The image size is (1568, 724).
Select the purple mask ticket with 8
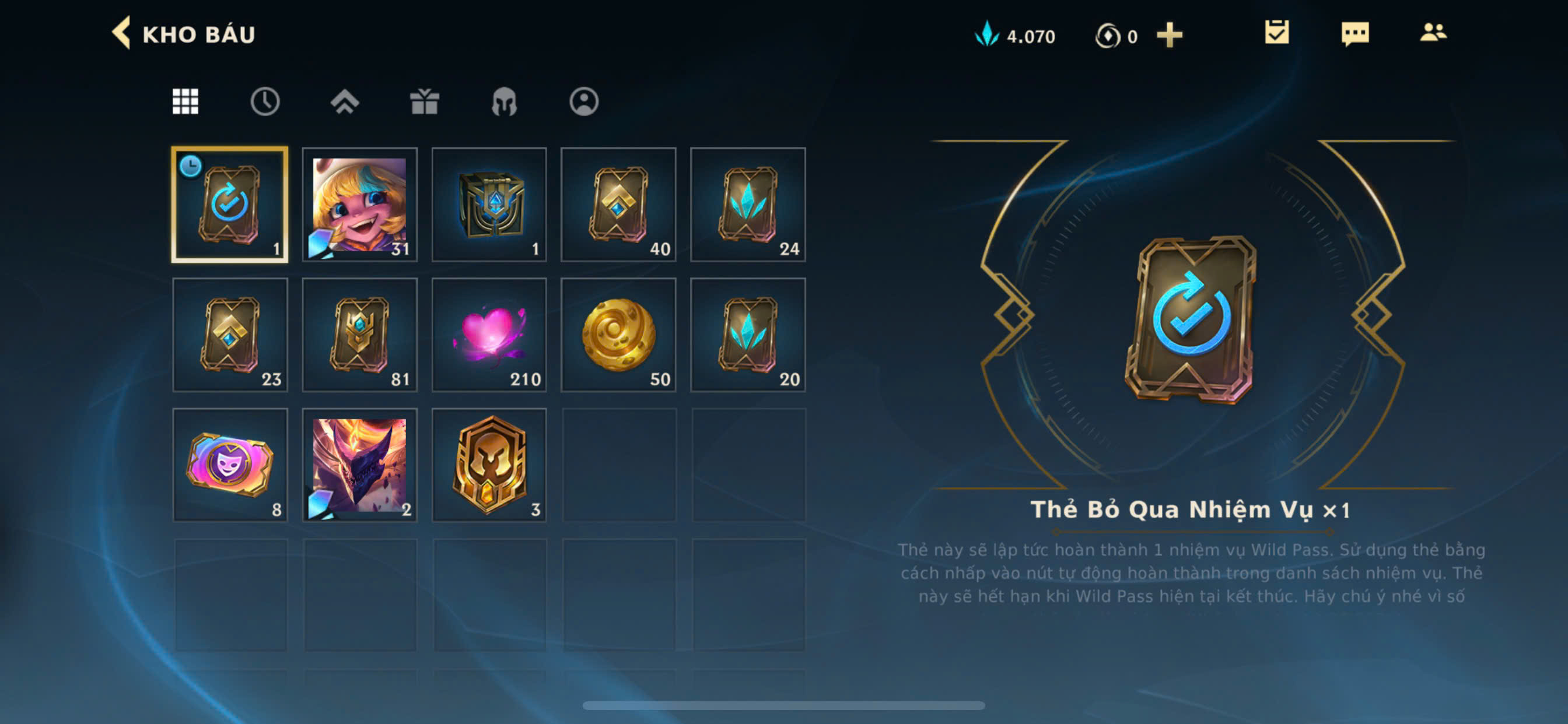click(230, 465)
